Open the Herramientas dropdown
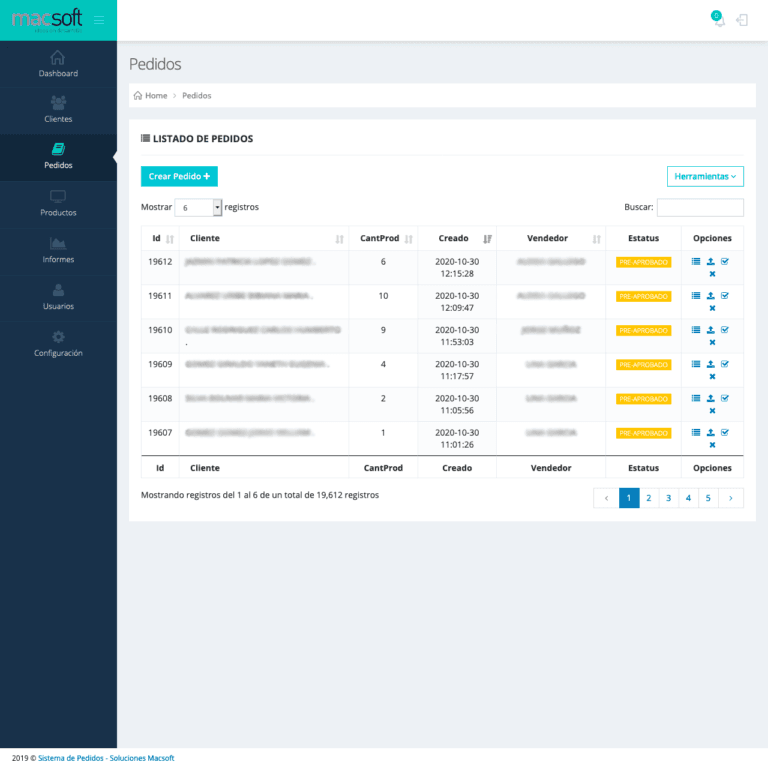Screen dimensions: 768x768 click(x=705, y=176)
